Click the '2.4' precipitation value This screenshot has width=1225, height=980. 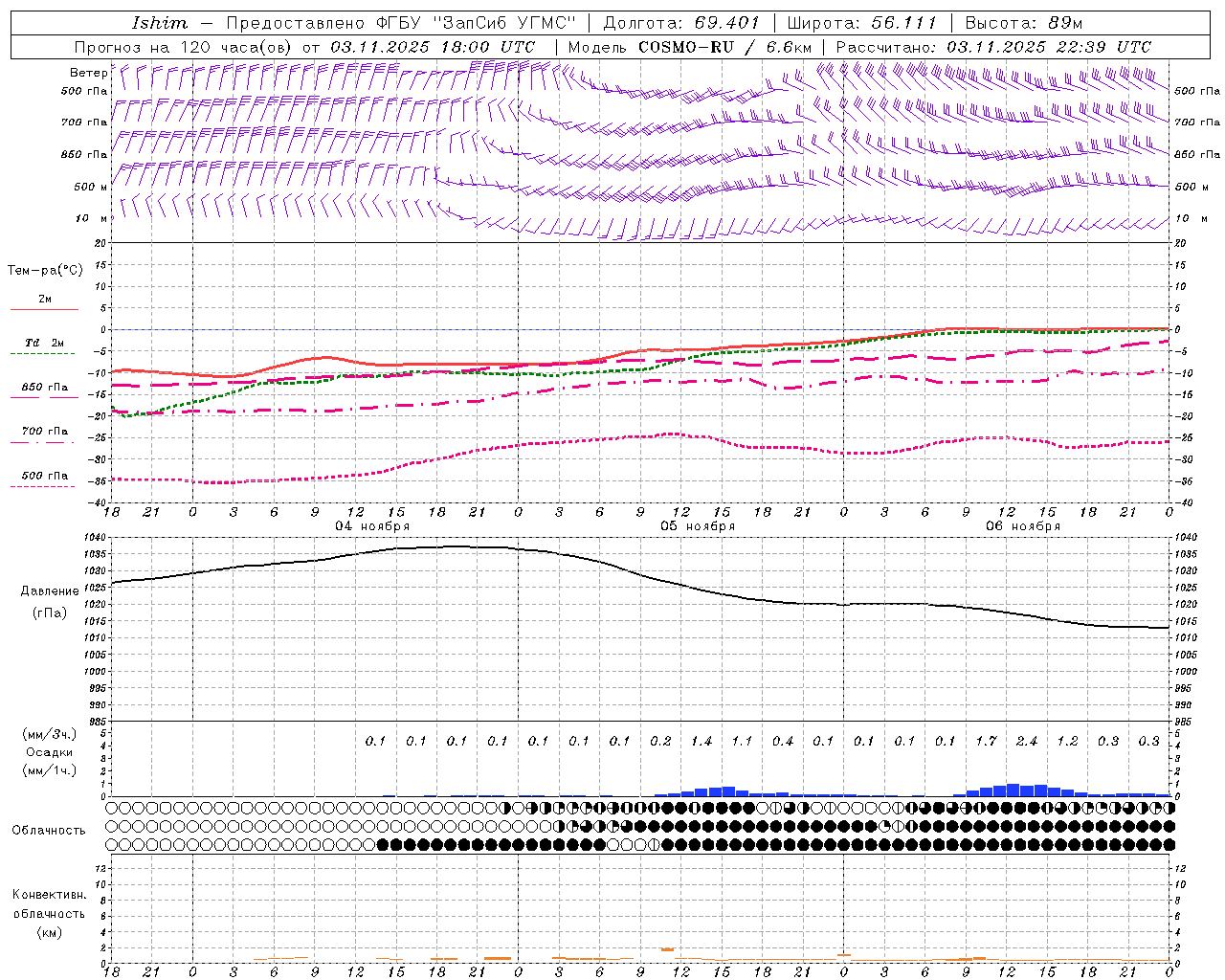[x=1027, y=741]
